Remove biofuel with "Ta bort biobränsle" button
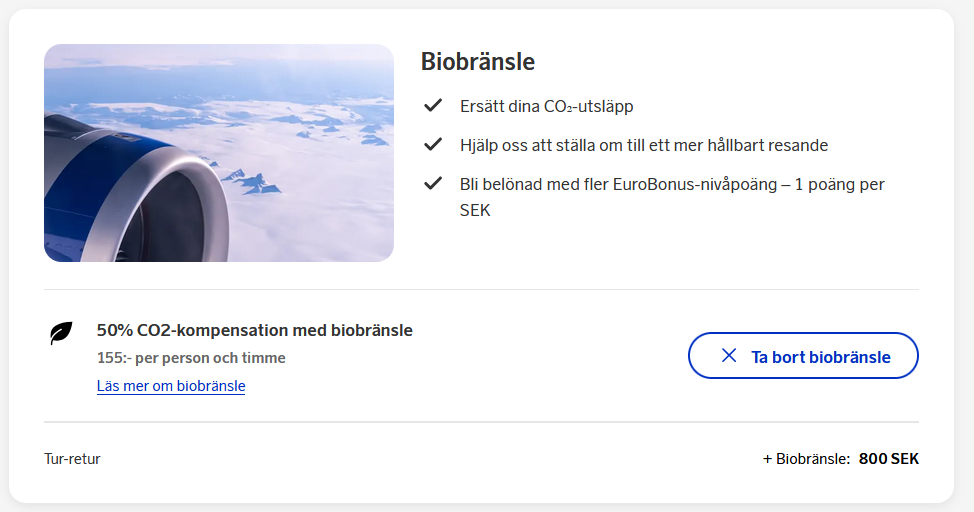This screenshot has height=512, width=974. click(803, 356)
